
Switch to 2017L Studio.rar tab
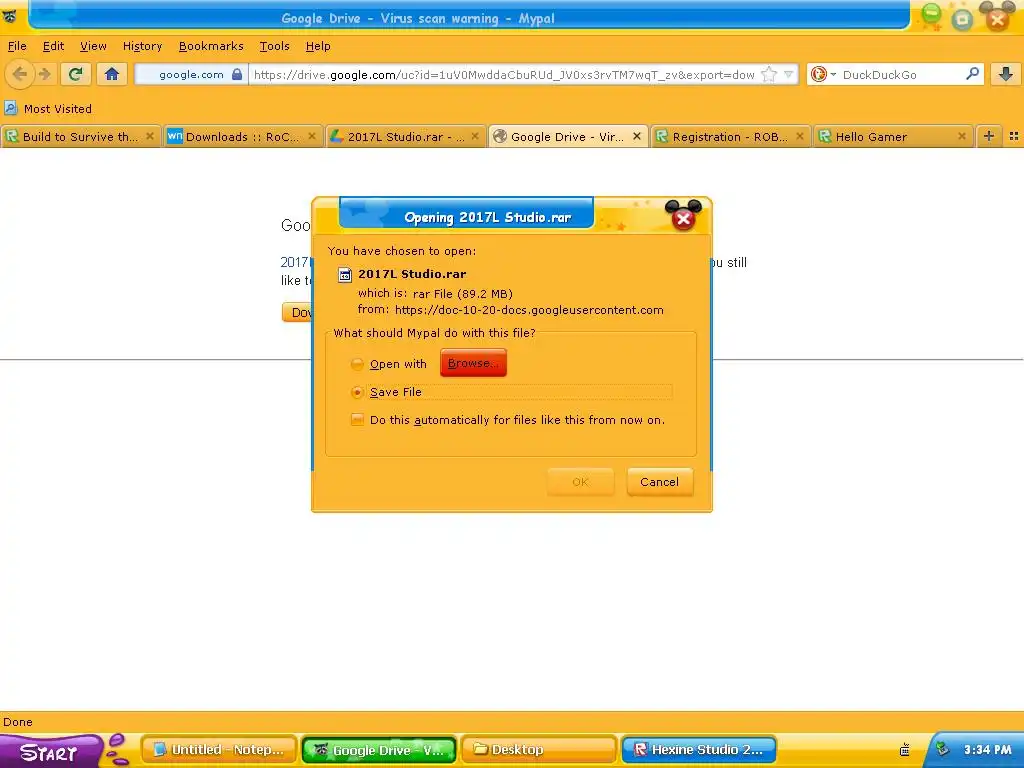click(406, 136)
